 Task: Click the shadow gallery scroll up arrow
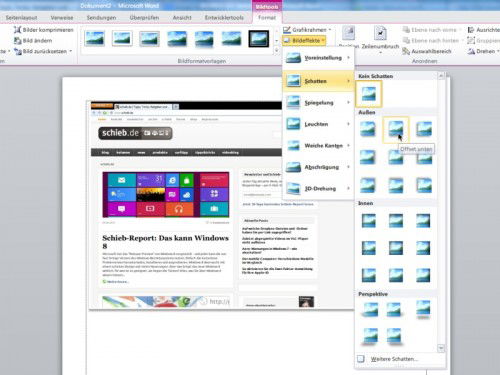click(441, 76)
